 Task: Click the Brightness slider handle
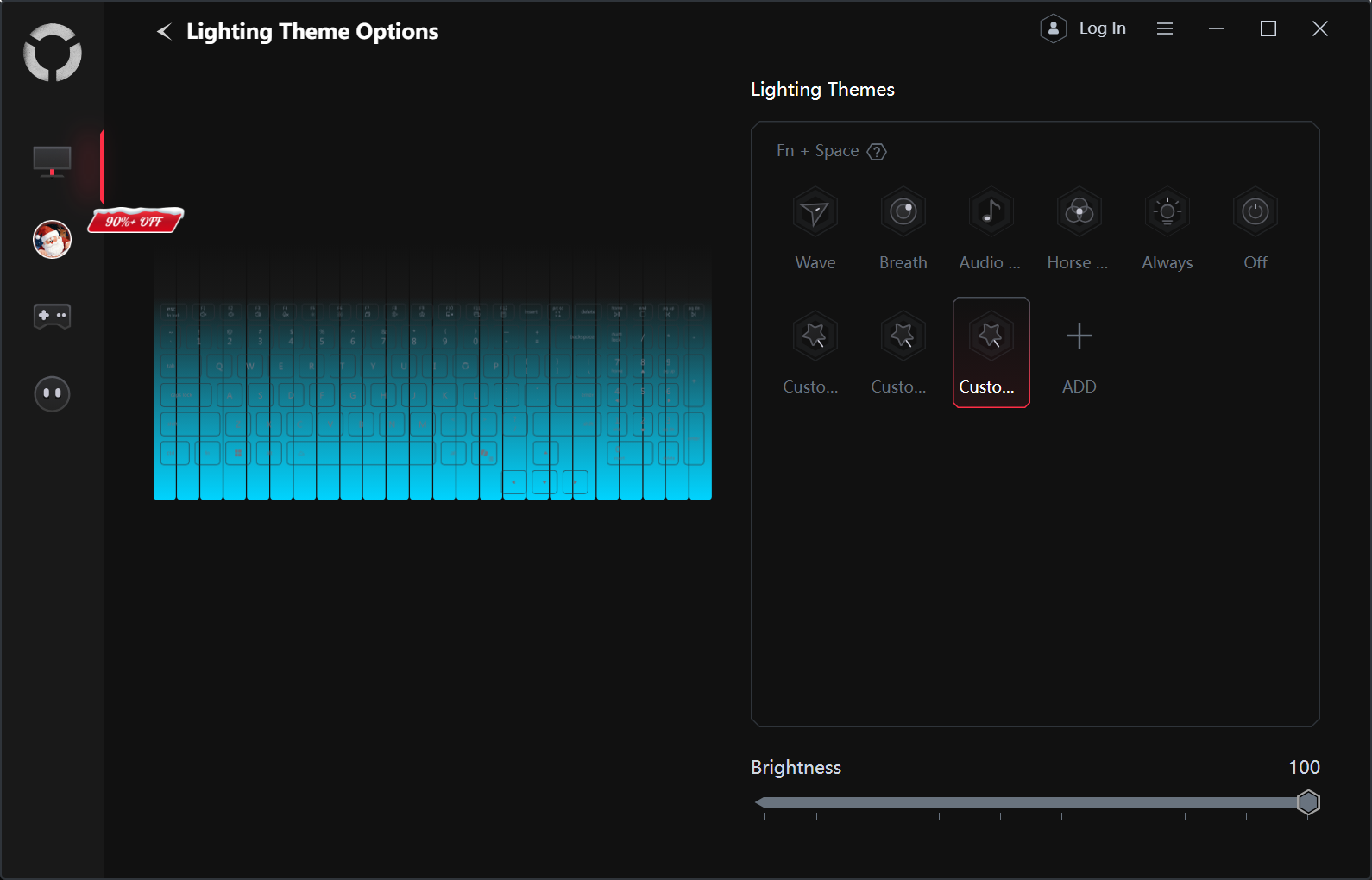pyautogui.click(x=1308, y=802)
